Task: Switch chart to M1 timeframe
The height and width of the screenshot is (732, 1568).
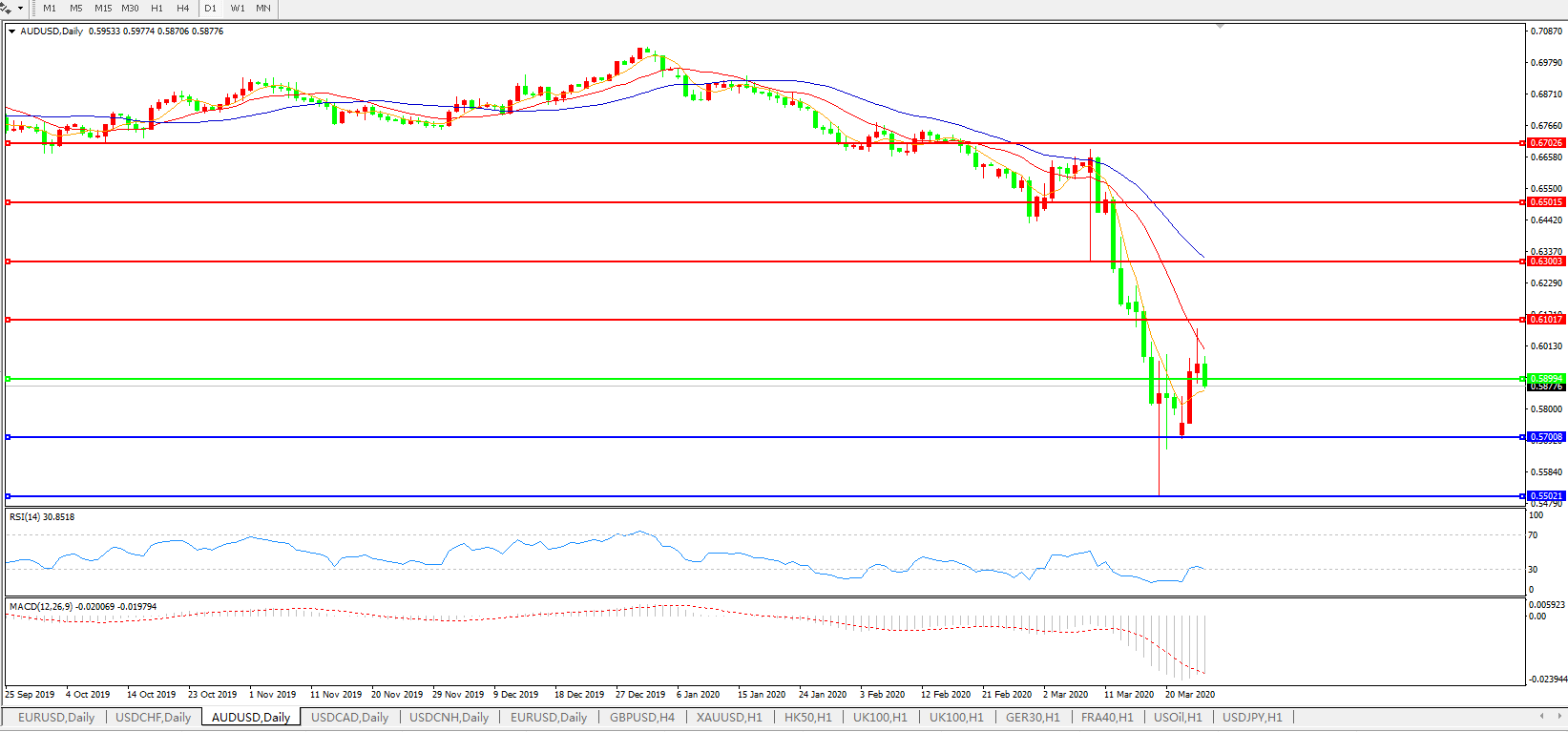Action: pyautogui.click(x=50, y=8)
